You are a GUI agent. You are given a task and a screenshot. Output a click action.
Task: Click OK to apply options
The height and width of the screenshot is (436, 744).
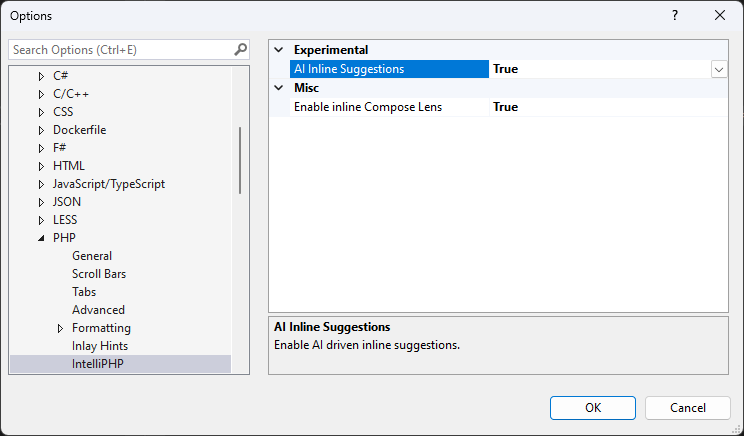tap(593, 407)
